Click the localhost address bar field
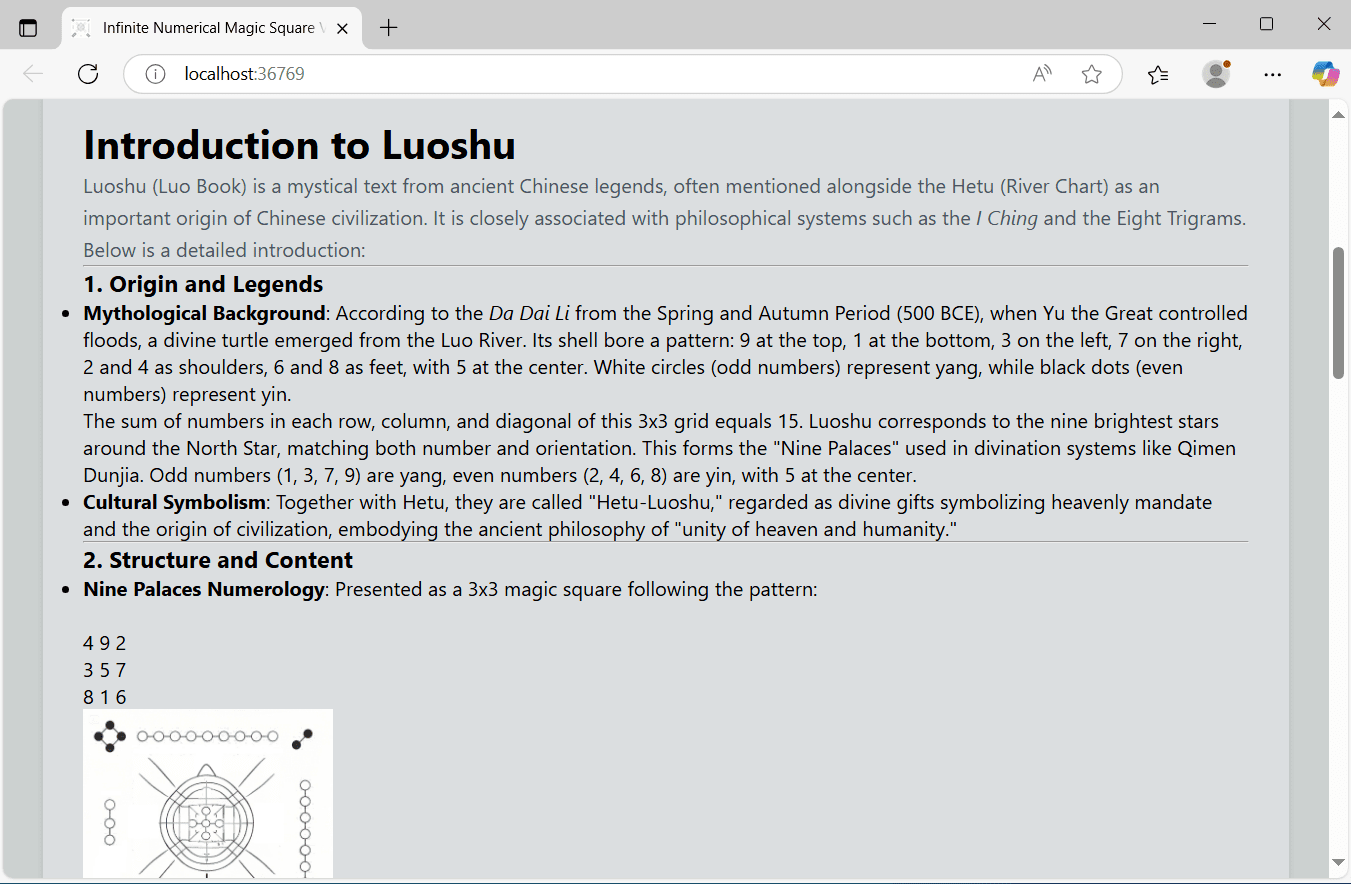This screenshot has height=884, width=1351. [x=590, y=74]
